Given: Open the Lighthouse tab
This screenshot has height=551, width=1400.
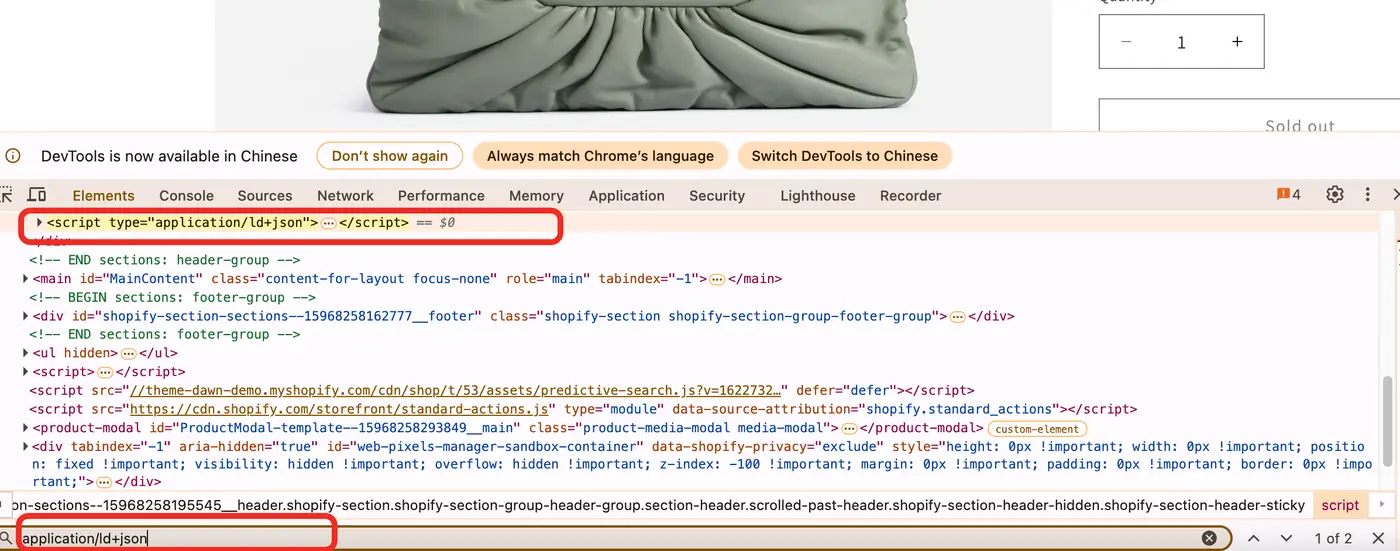Looking at the screenshot, I should click(818, 196).
